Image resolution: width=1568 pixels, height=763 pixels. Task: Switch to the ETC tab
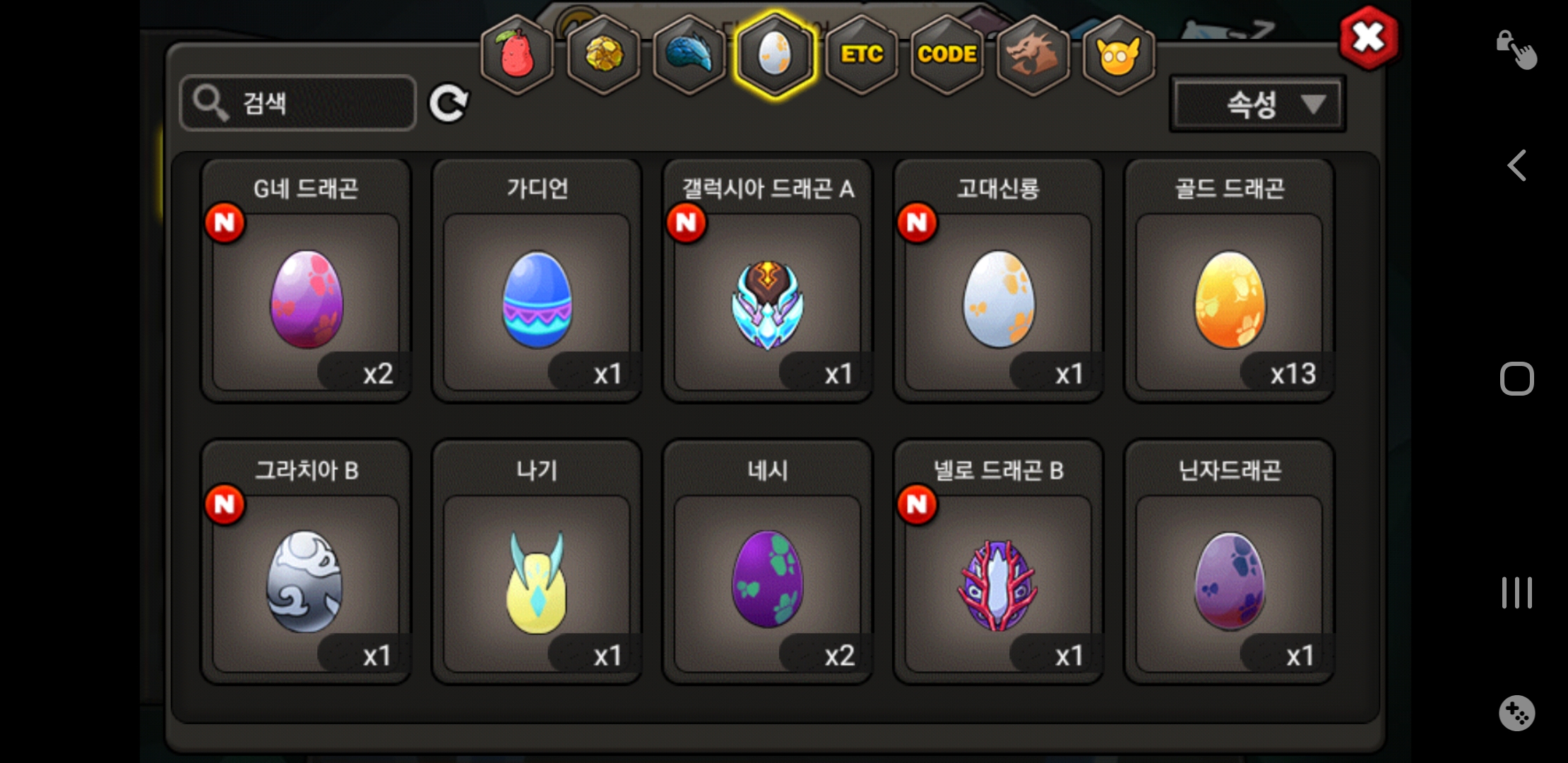(x=862, y=54)
